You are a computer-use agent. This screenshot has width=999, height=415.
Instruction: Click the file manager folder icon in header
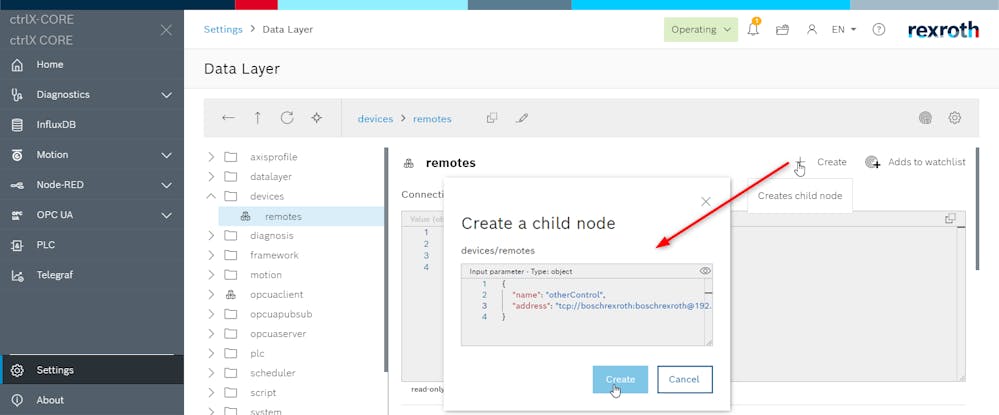click(x=782, y=29)
